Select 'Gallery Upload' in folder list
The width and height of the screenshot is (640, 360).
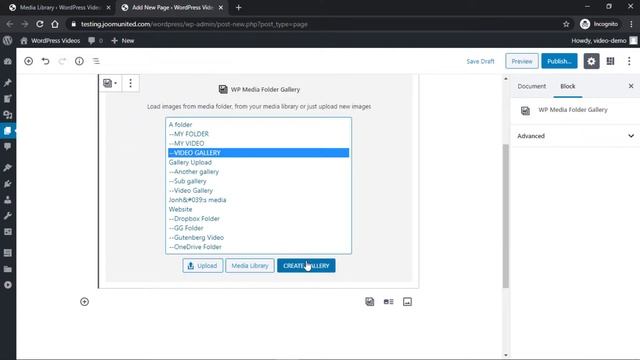click(x=258, y=162)
